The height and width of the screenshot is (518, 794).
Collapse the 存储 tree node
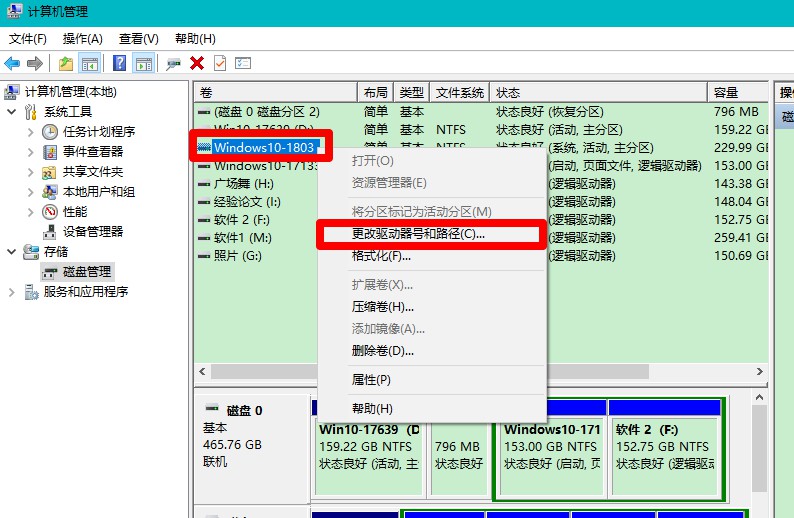click(x=12, y=252)
